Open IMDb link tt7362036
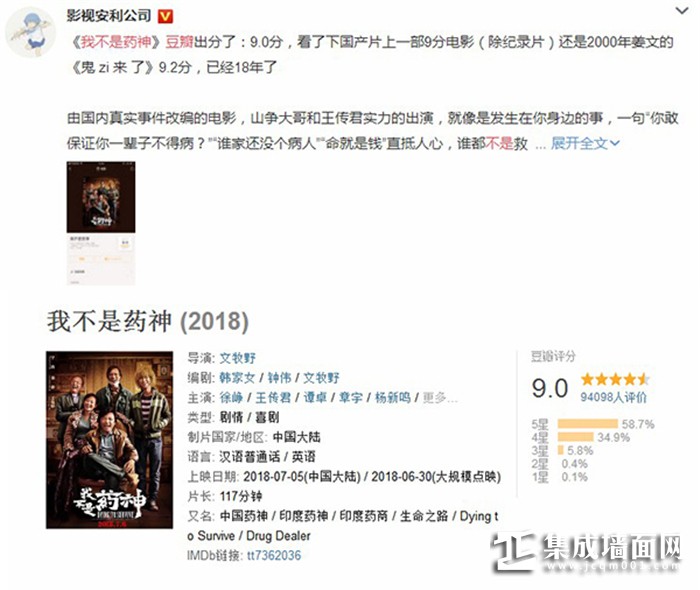700x590 pixels. click(274, 555)
